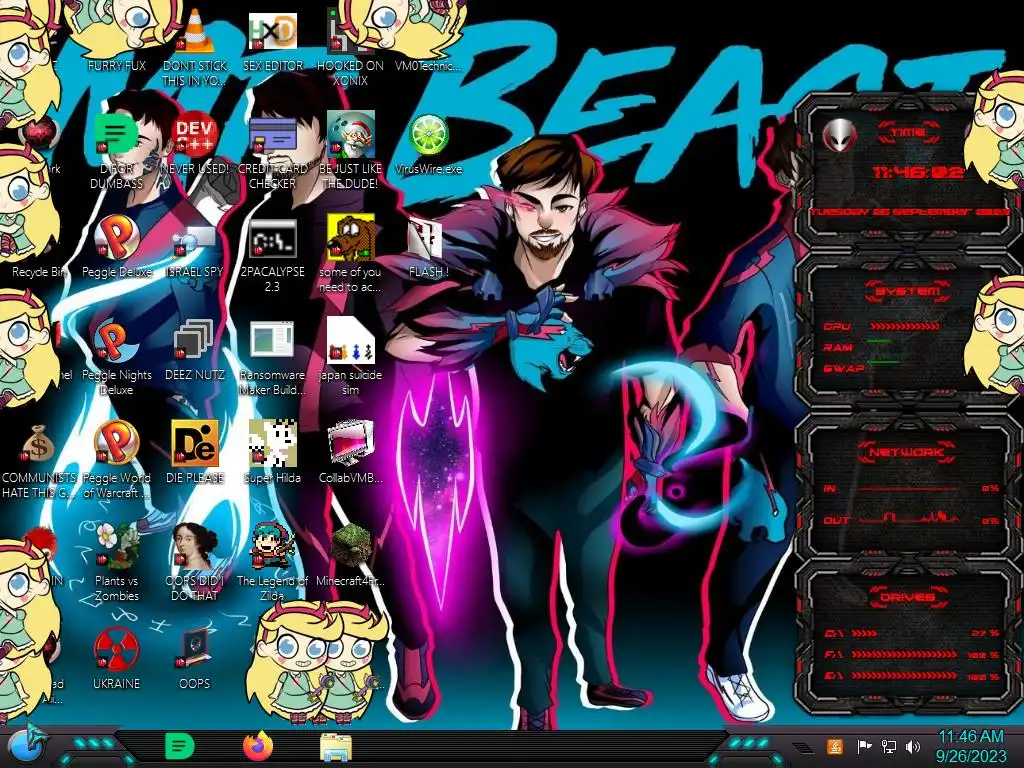Click the SWAP label in System widget
This screenshot has height=768, width=1024.
tap(843, 368)
